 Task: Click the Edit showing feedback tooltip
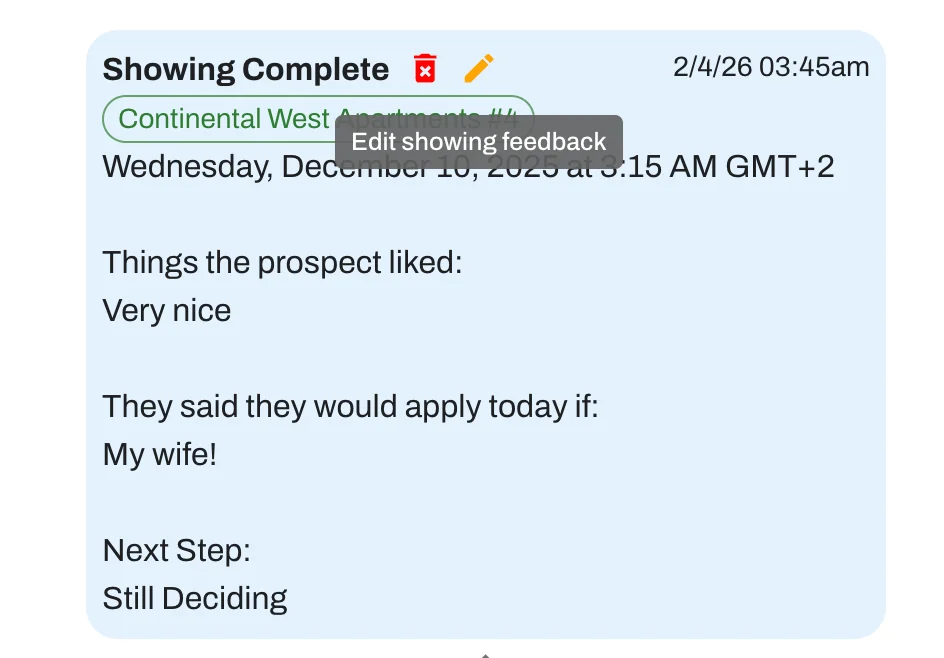pos(478,141)
